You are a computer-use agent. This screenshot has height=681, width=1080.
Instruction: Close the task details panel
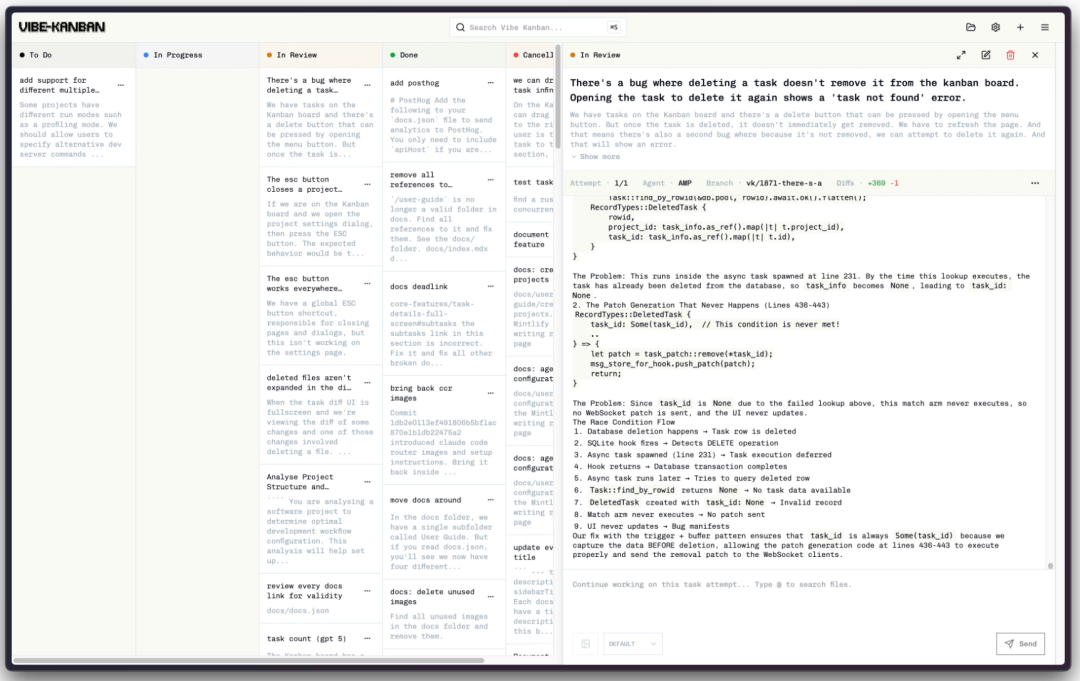(x=1035, y=55)
